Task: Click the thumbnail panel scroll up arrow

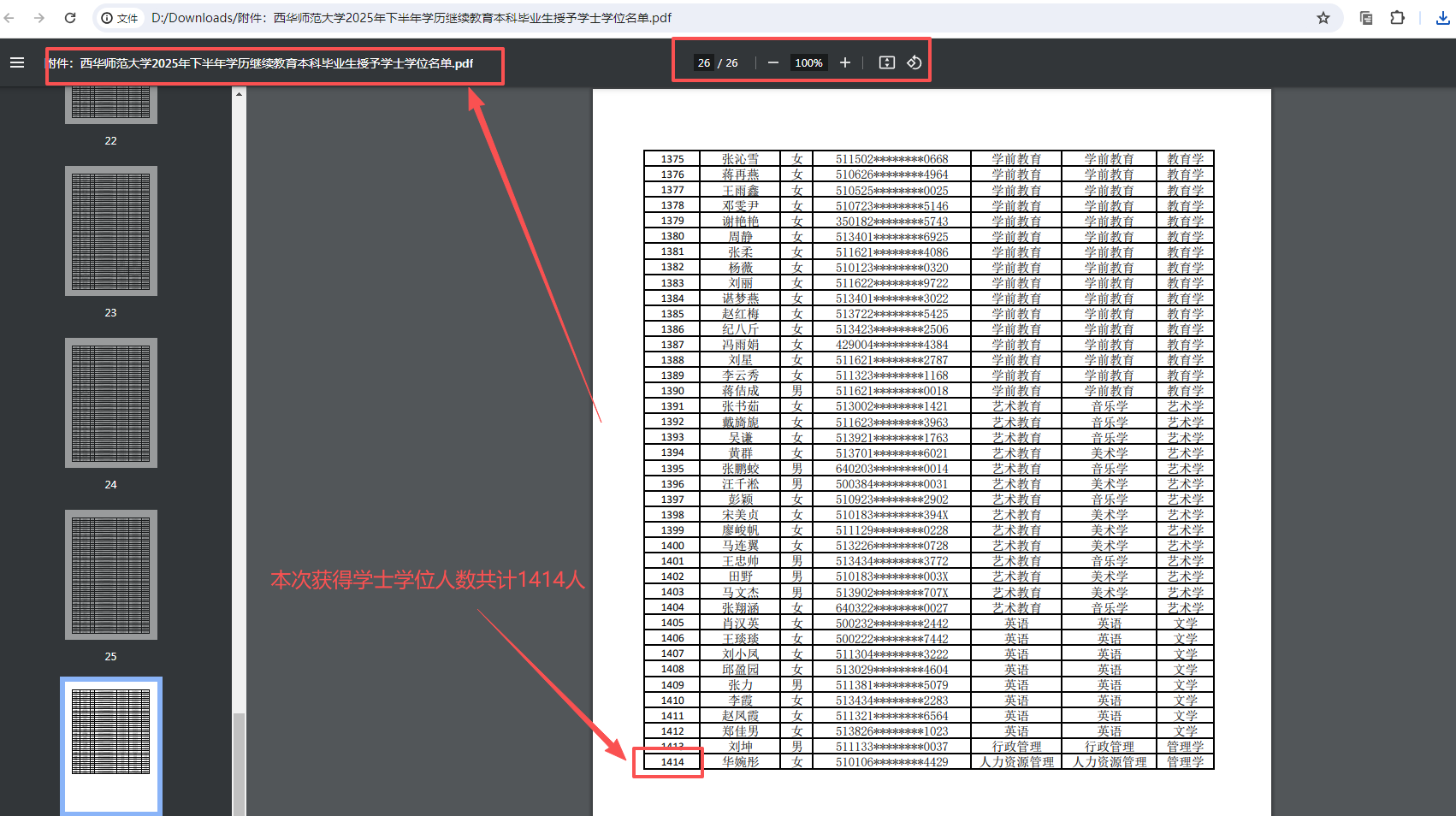Action: tap(240, 94)
